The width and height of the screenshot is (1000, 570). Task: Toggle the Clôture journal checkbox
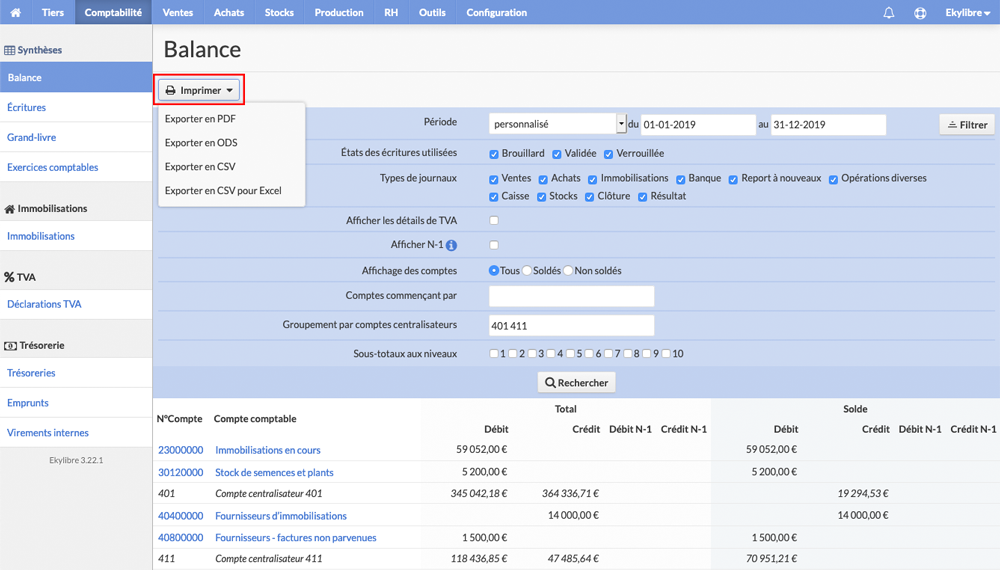coord(590,197)
